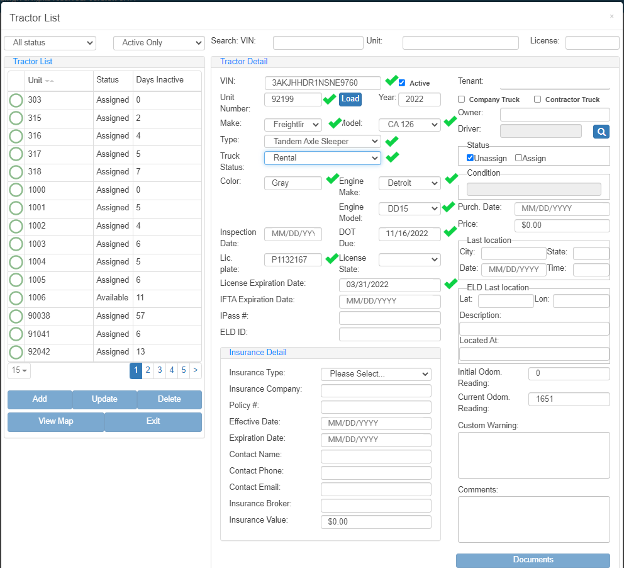
Task: Open the Documents button
Action: pos(533,560)
